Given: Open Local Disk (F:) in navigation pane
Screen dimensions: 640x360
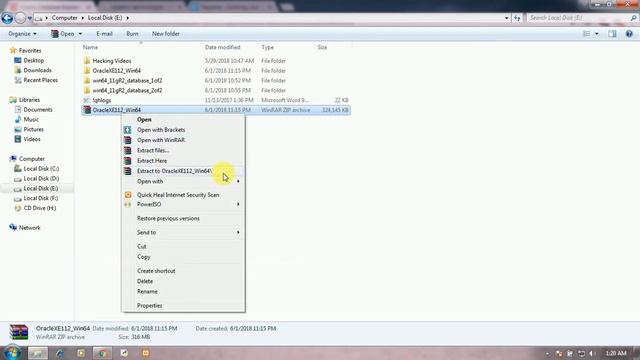Looking at the screenshot, I should pos(40,198).
